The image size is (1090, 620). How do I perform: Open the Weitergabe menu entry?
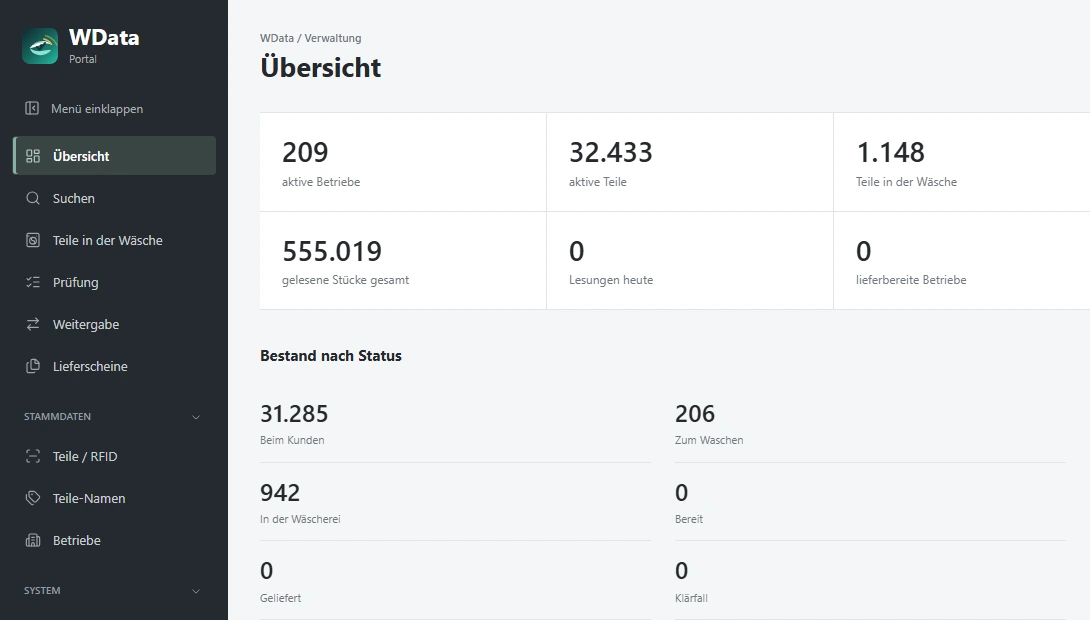point(115,324)
